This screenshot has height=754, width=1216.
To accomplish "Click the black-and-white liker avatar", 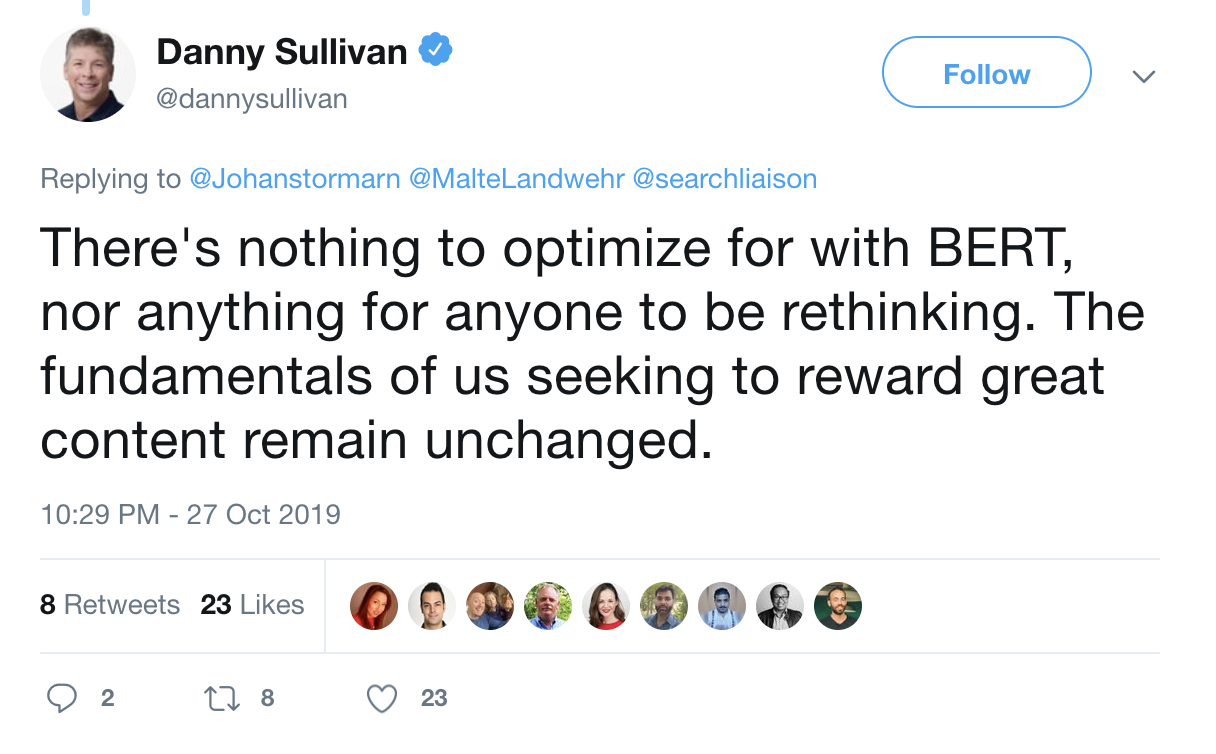I will (780, 606).
